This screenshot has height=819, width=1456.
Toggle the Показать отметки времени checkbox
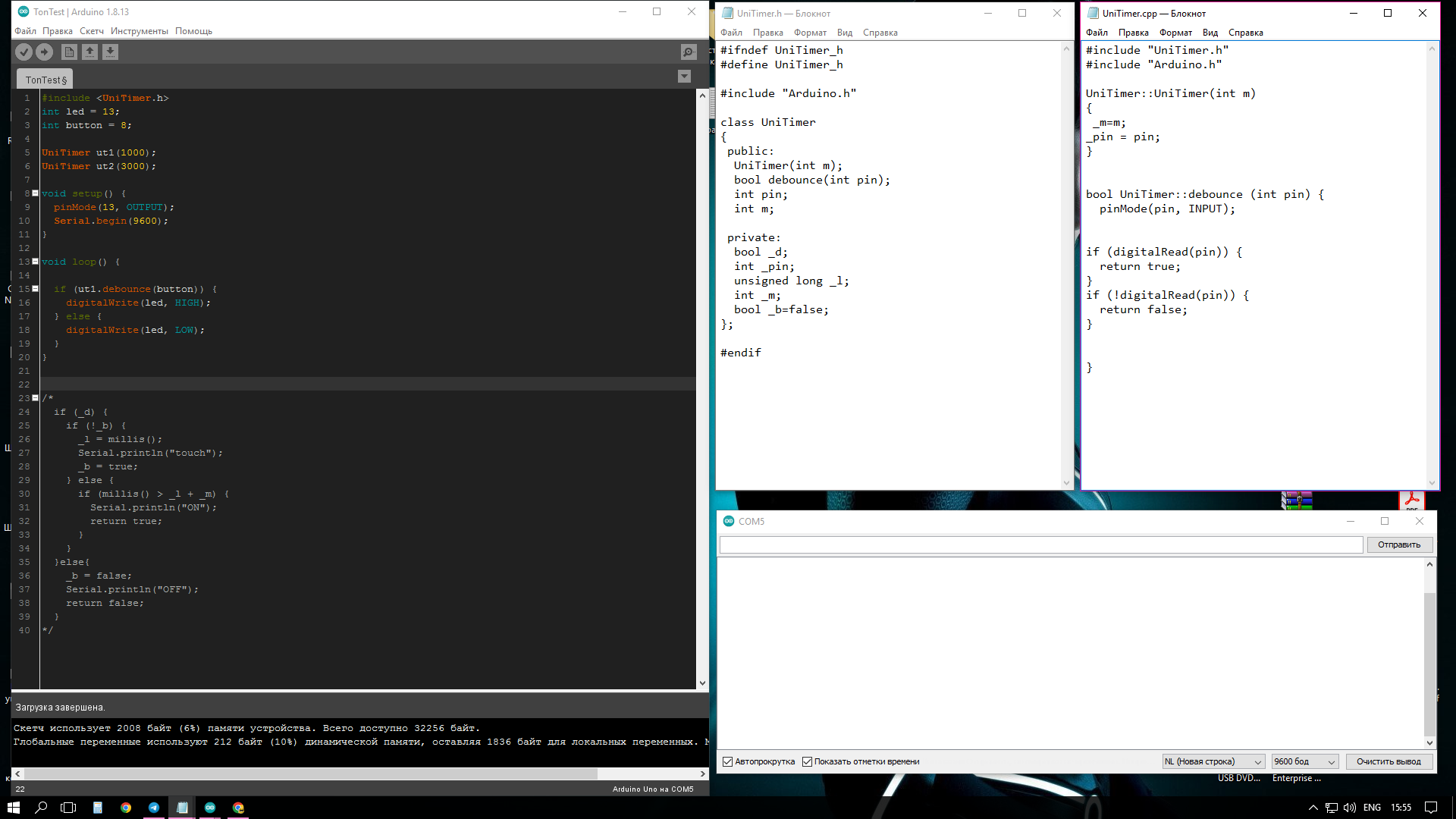click(x=808, y=761)
